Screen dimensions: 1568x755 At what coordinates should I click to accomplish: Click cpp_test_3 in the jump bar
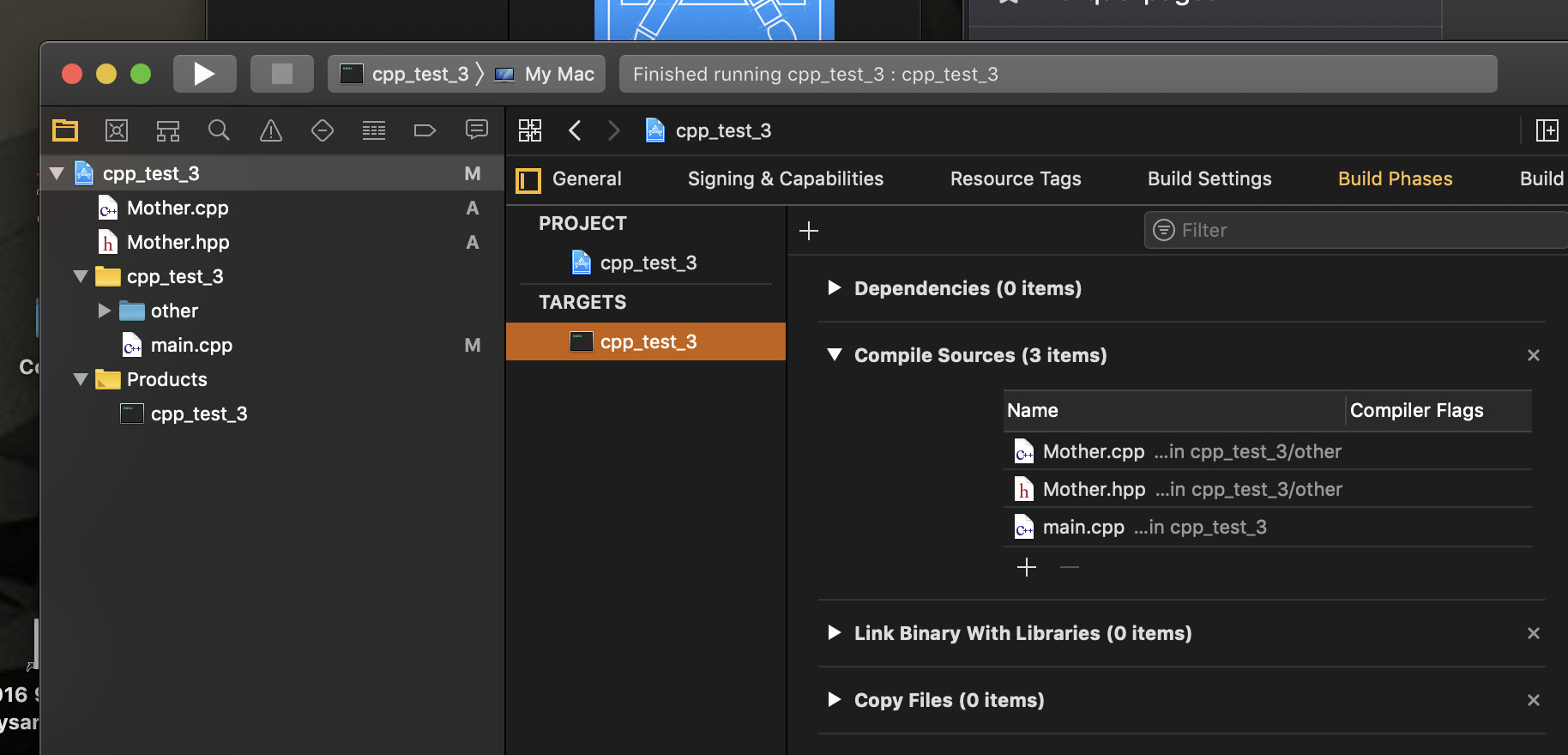[709, 130]
